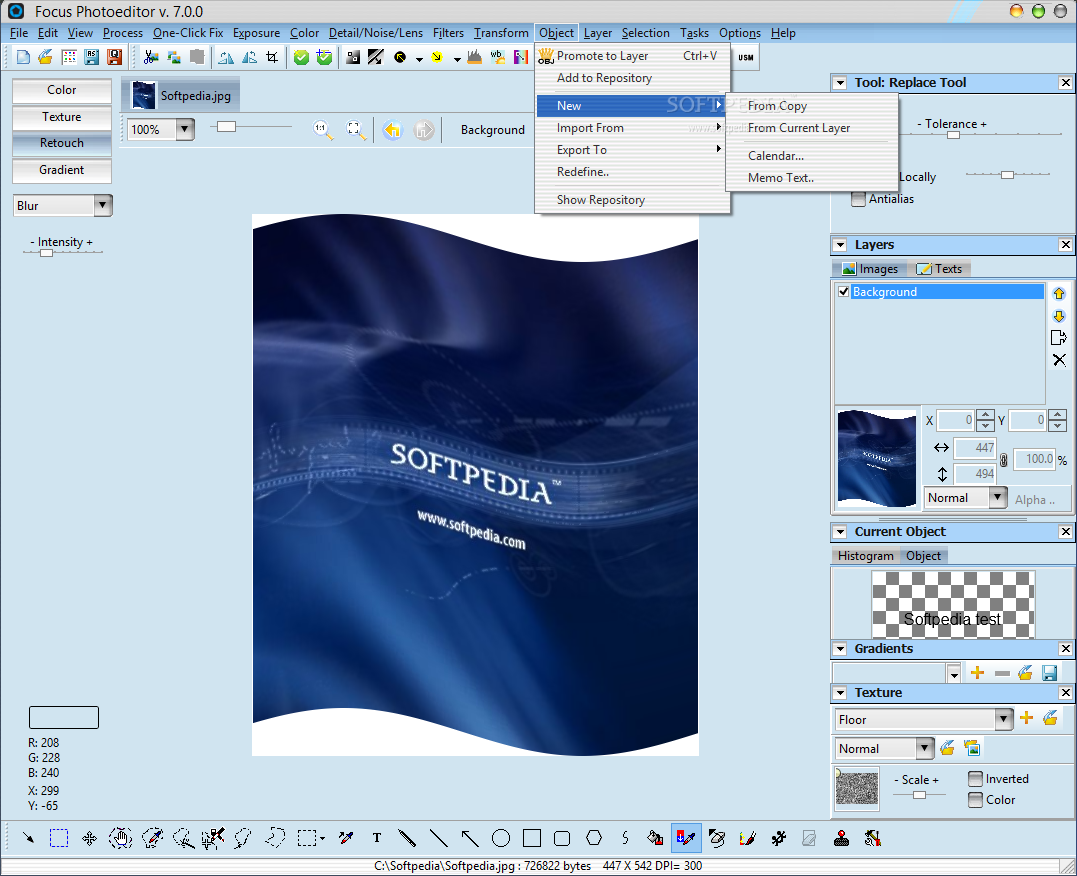
Task: Select the hexagon polygon shape tool
Action: (x=594, y=838)
